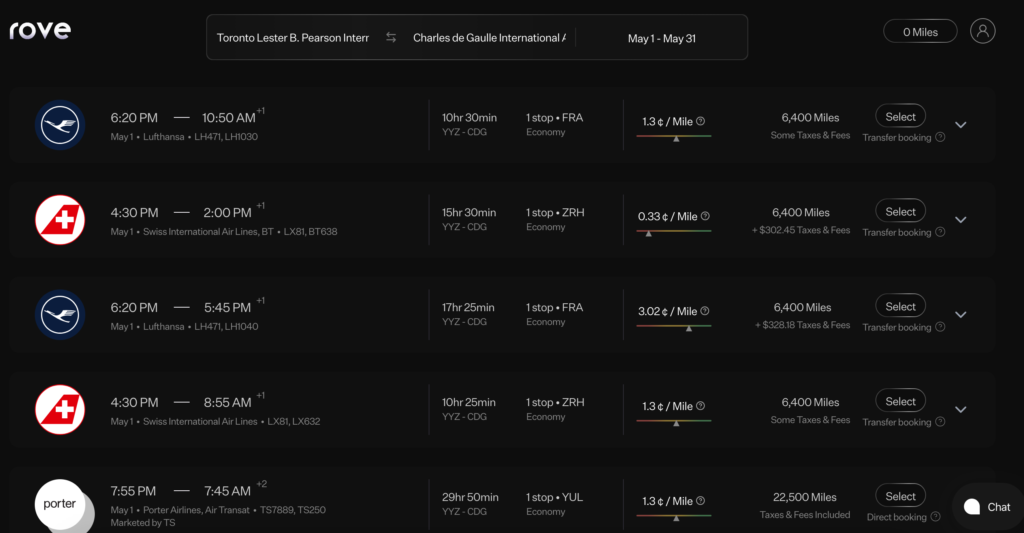Open the May 1 - May 31 date picker

click(661, 38)
